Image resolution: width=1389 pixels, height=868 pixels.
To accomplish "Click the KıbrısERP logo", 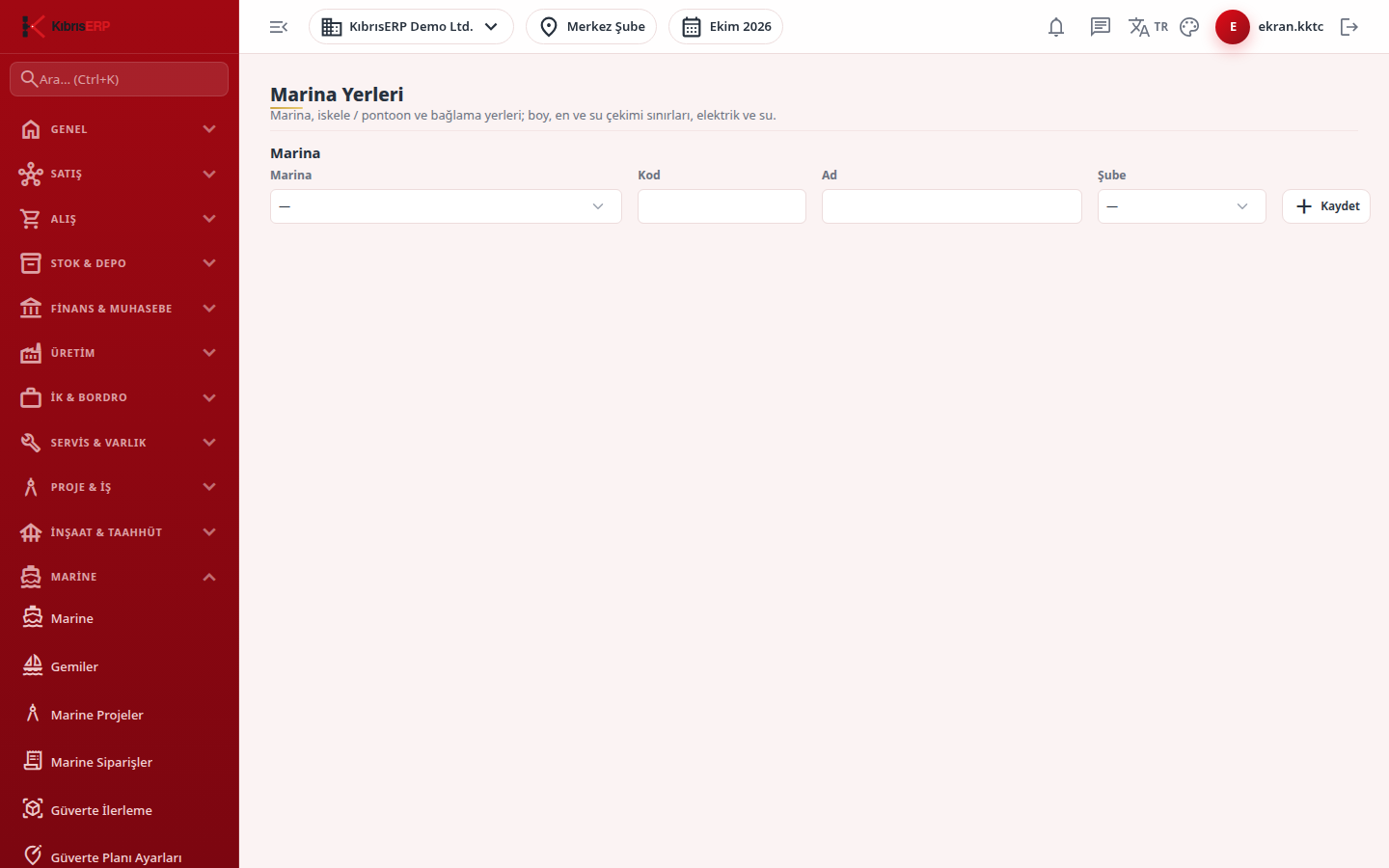I will (66, 26).
